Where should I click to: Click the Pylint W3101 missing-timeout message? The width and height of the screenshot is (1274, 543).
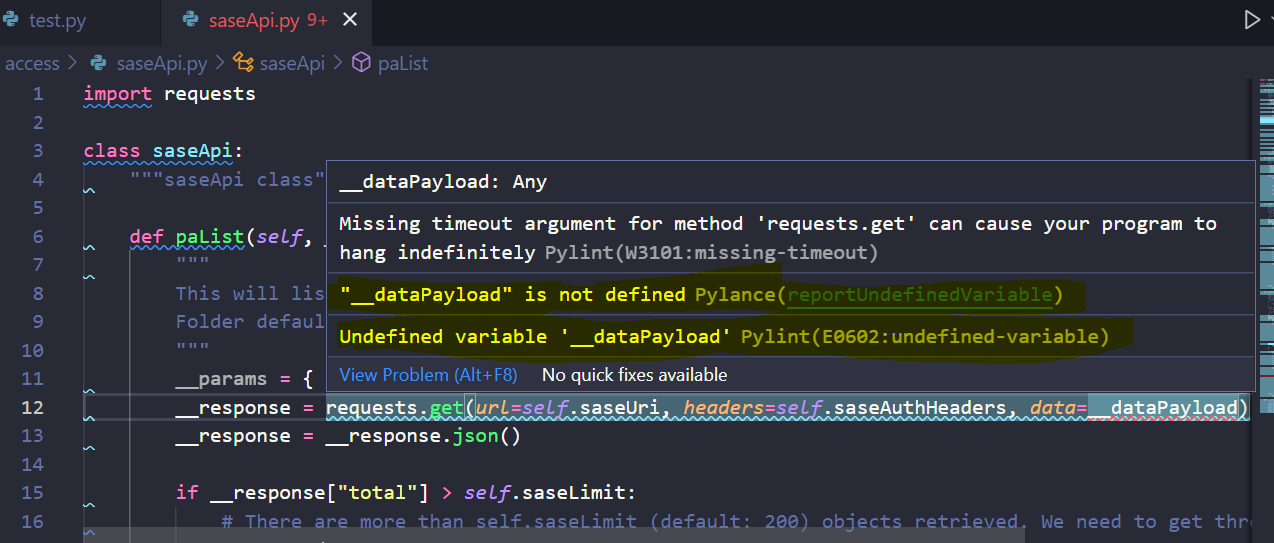(778, 238)
